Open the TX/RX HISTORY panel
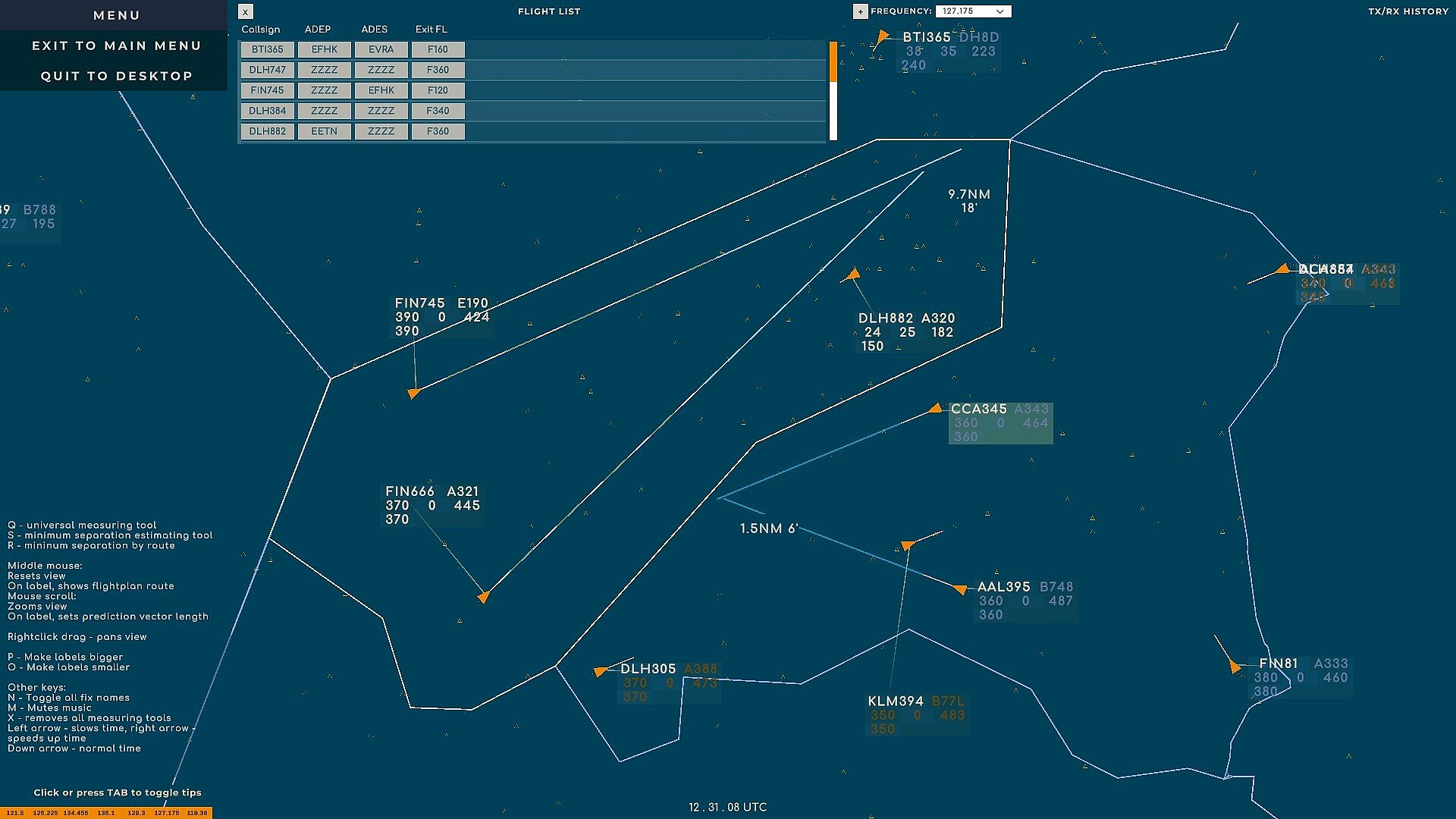This screenshot has height=819, width=1456. (x=1407, y=11)
